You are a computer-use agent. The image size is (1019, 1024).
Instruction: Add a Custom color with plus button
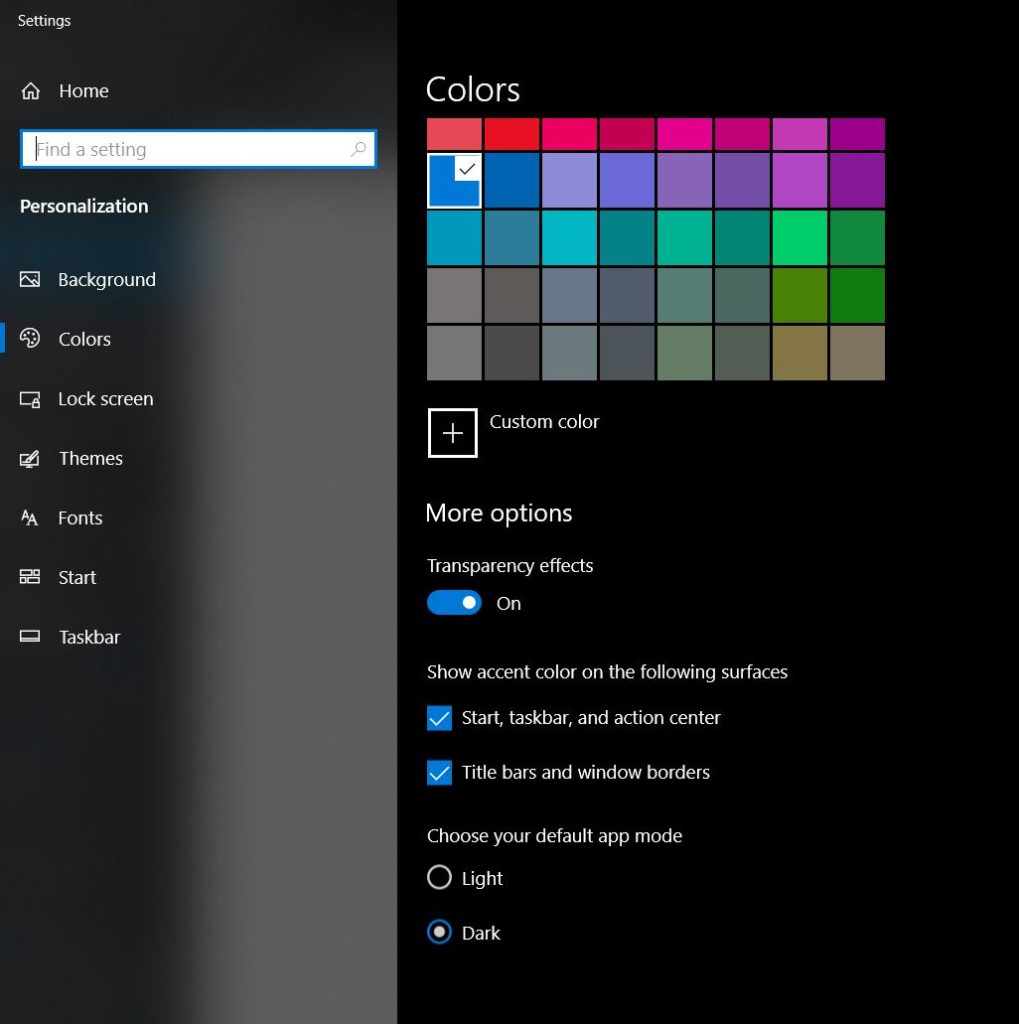coord(453,433)
